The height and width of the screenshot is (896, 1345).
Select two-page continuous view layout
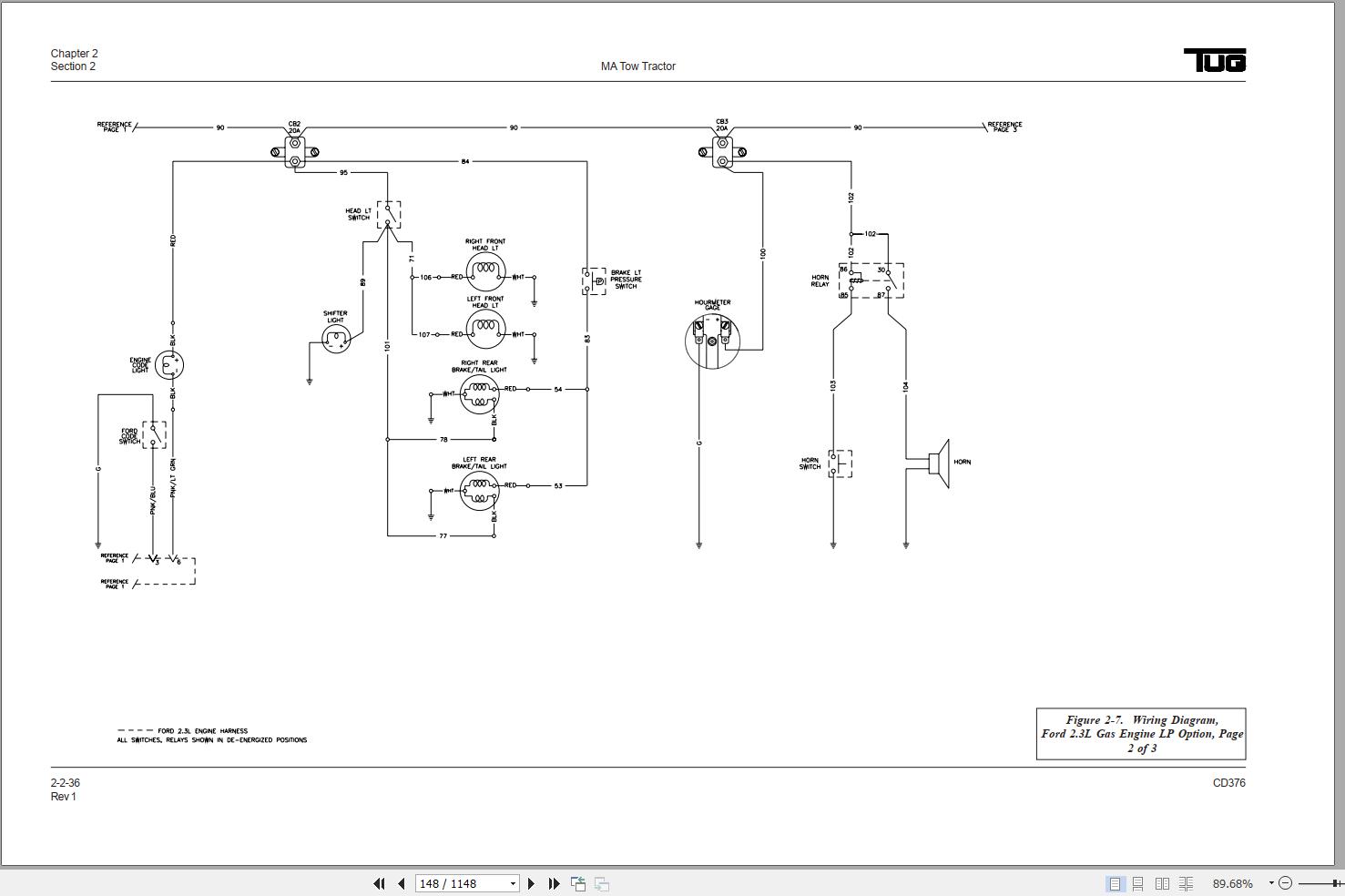pyautogui.click(x=1186, y=883)
